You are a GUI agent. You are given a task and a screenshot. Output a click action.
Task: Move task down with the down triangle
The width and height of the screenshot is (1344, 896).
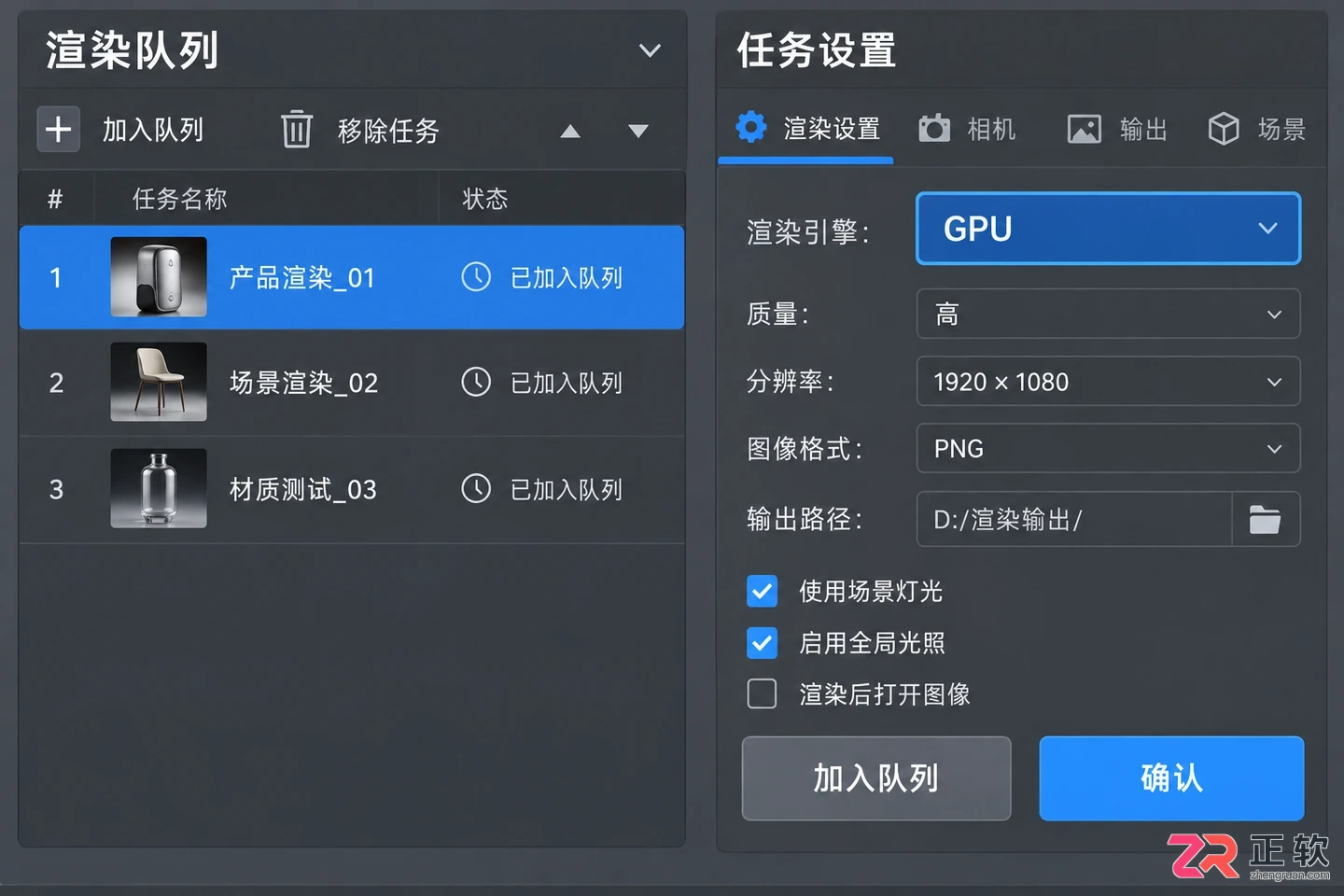click(638, 132)
